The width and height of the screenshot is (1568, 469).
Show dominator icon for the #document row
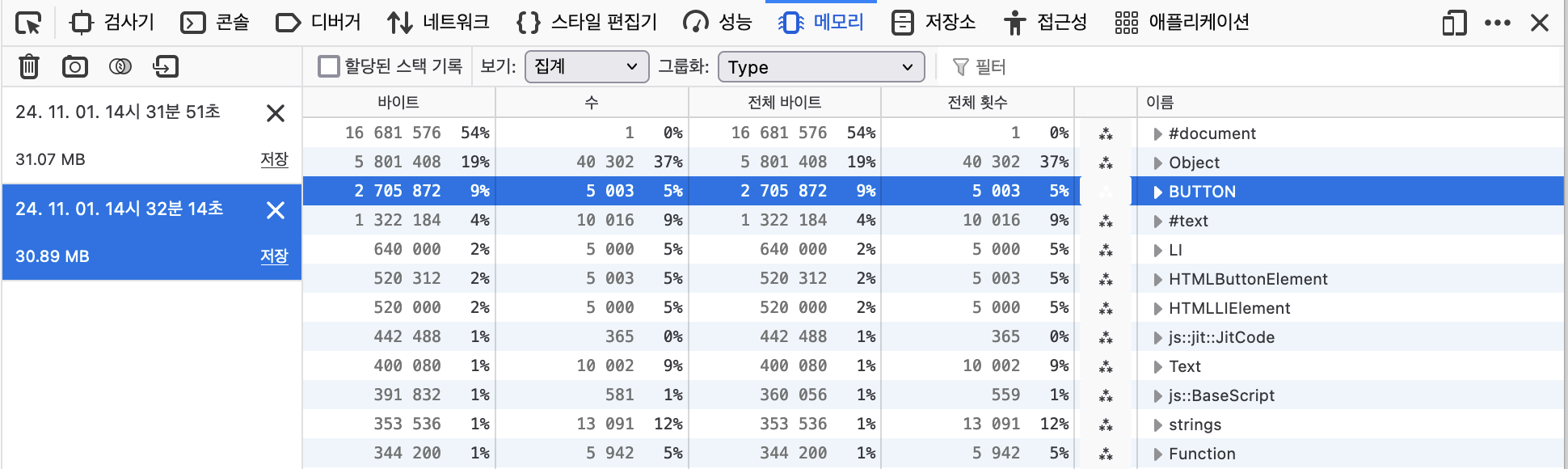(x=1106, y=133)
